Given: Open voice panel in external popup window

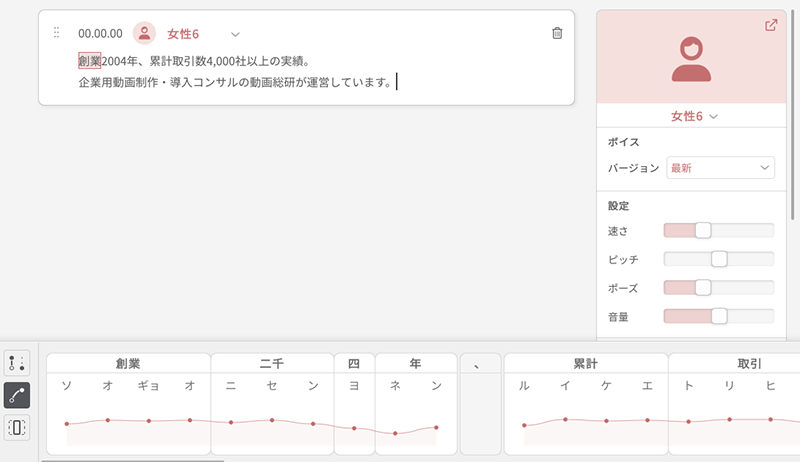Looking at the screenshot, I should 771,25.
